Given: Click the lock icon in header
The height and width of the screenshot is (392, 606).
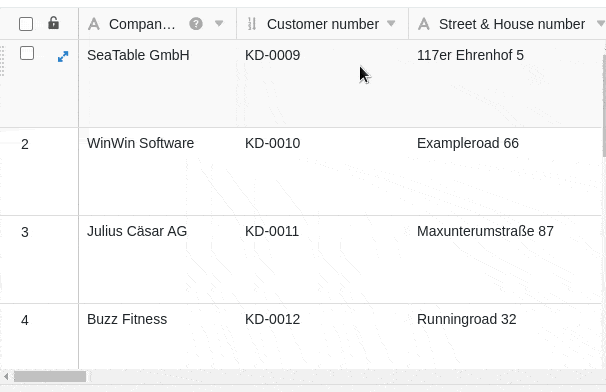Looking at the screenshot, I should [53, 23].
